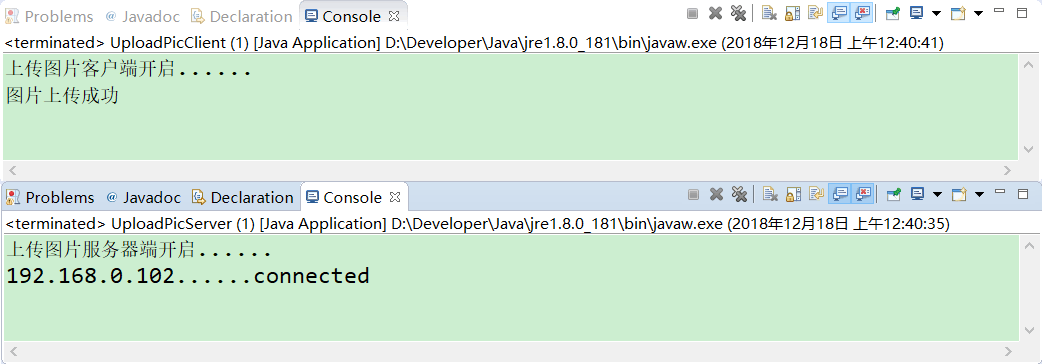Toggle show console on error output in bottom panel
The width and height of the screenshot is (1042, 364).
click(x=863, y=194)
